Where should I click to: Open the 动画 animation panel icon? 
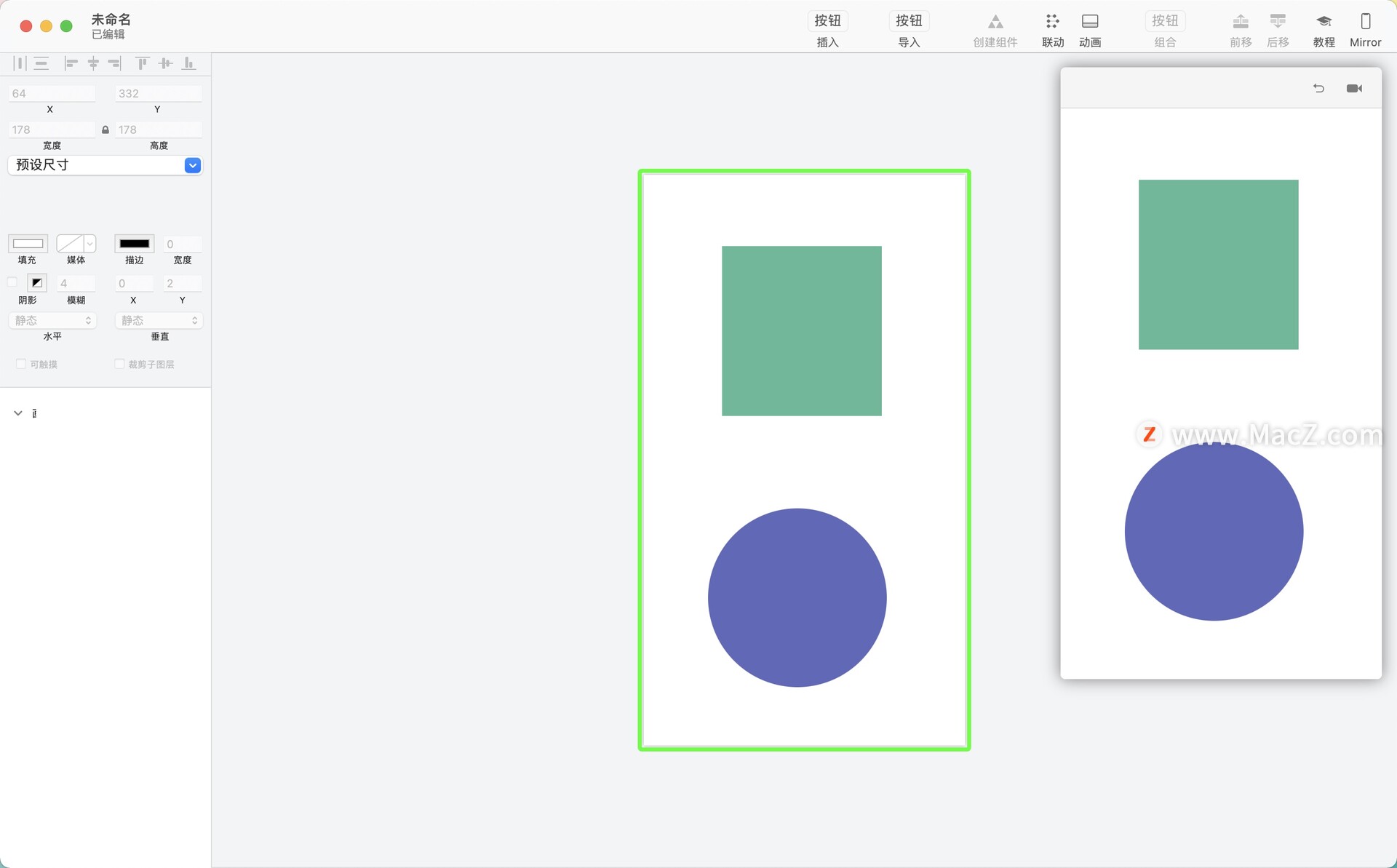tap(1089, 22)
